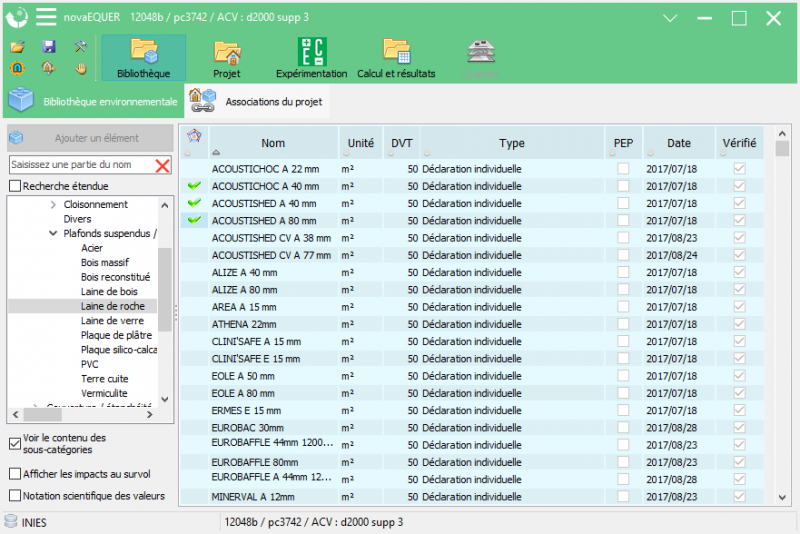Click green checkmark on ACOUSTISHED A 80 mm

194,220
